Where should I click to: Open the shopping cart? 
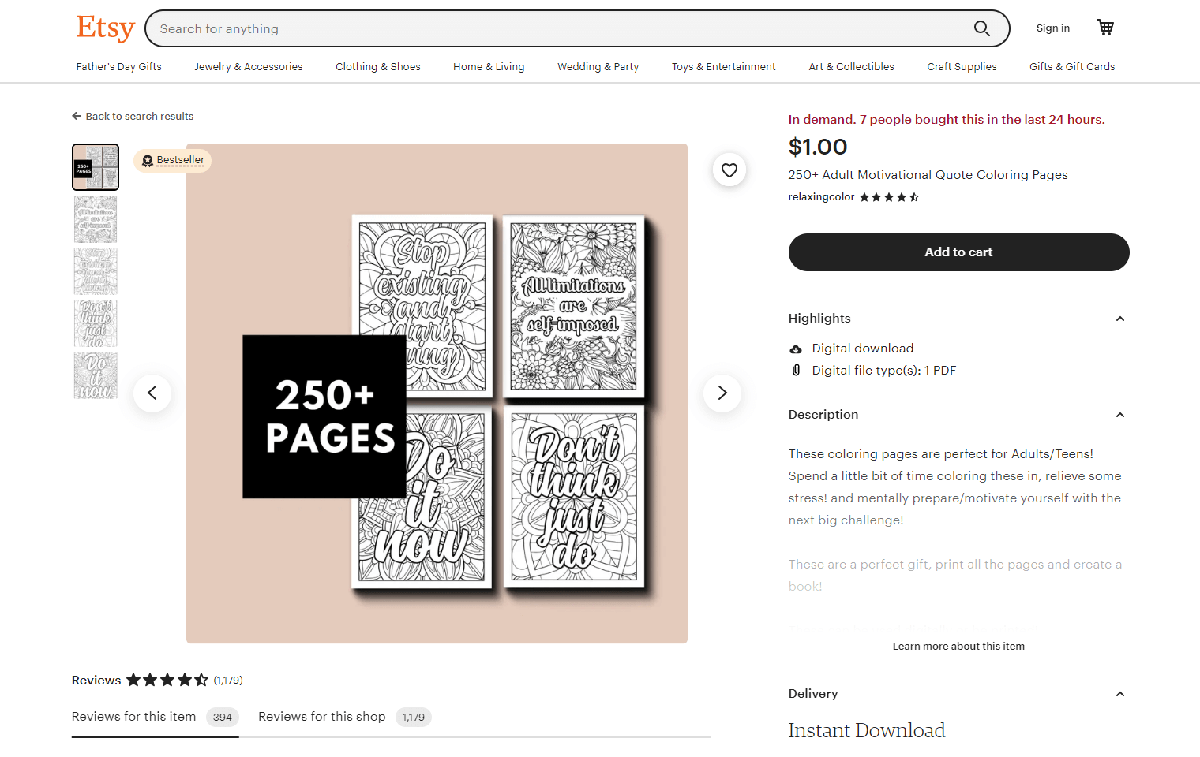1105,28
